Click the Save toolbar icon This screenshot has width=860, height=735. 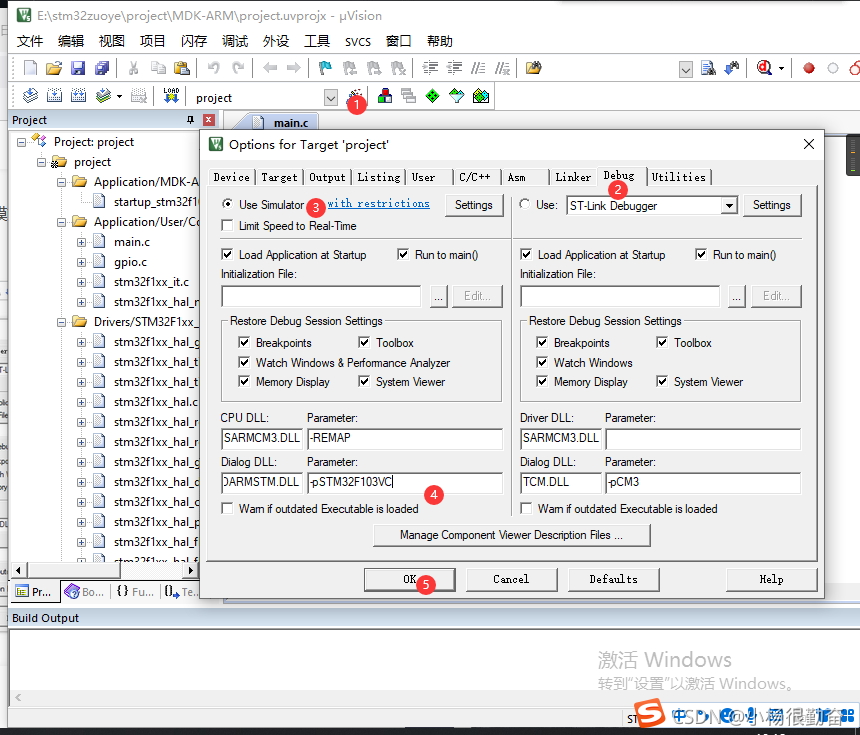[78, 68]
